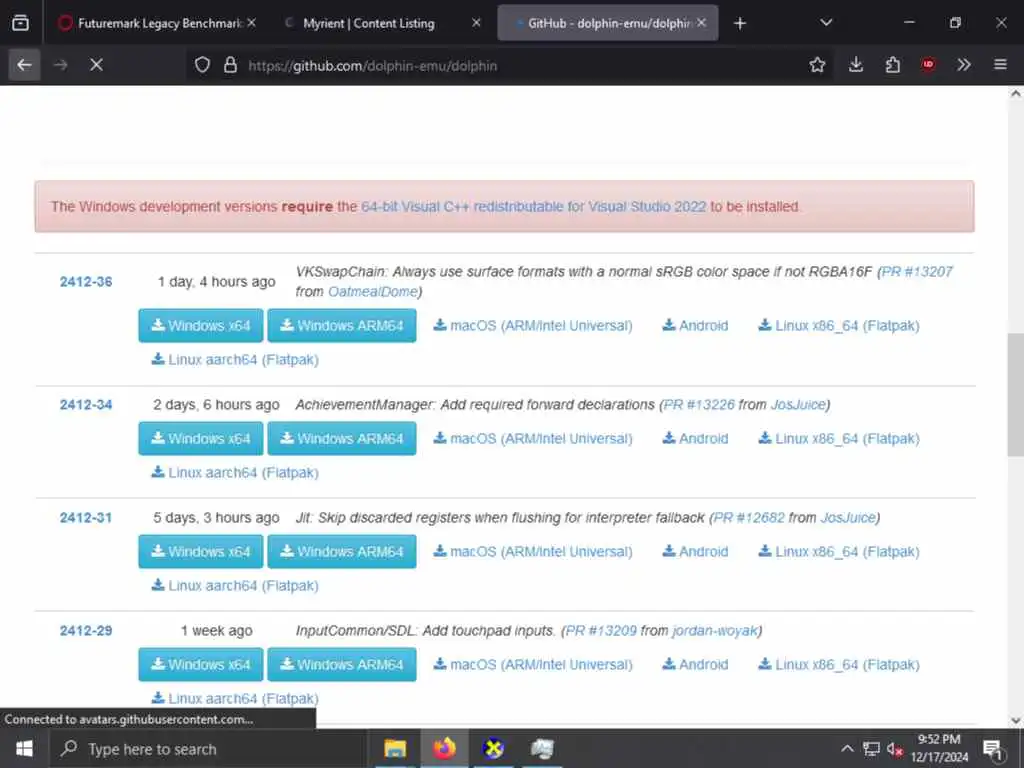Close the GitHub dolphin-emu tab

(701, 23)
